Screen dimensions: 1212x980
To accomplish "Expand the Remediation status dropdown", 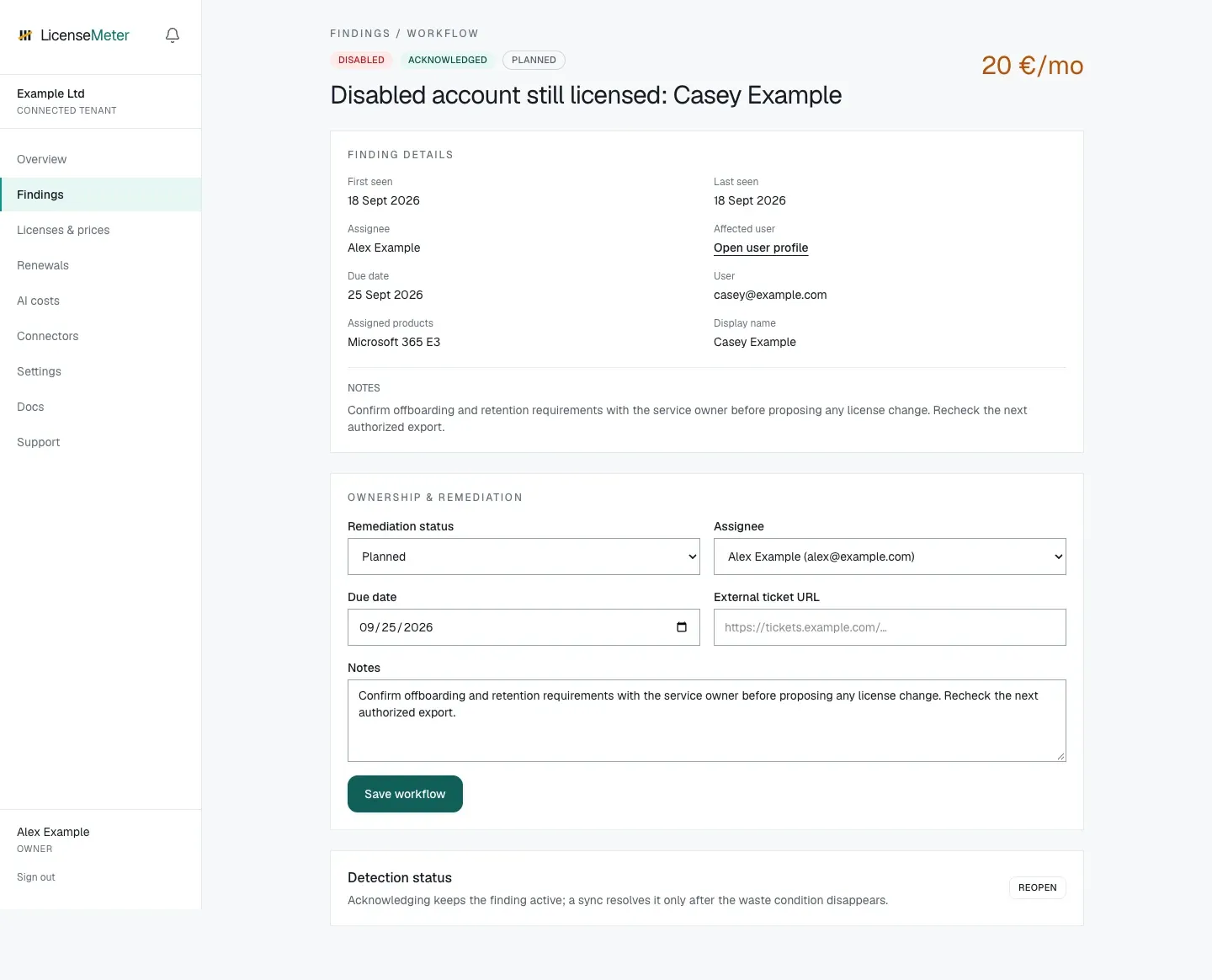I will [524, 557].
